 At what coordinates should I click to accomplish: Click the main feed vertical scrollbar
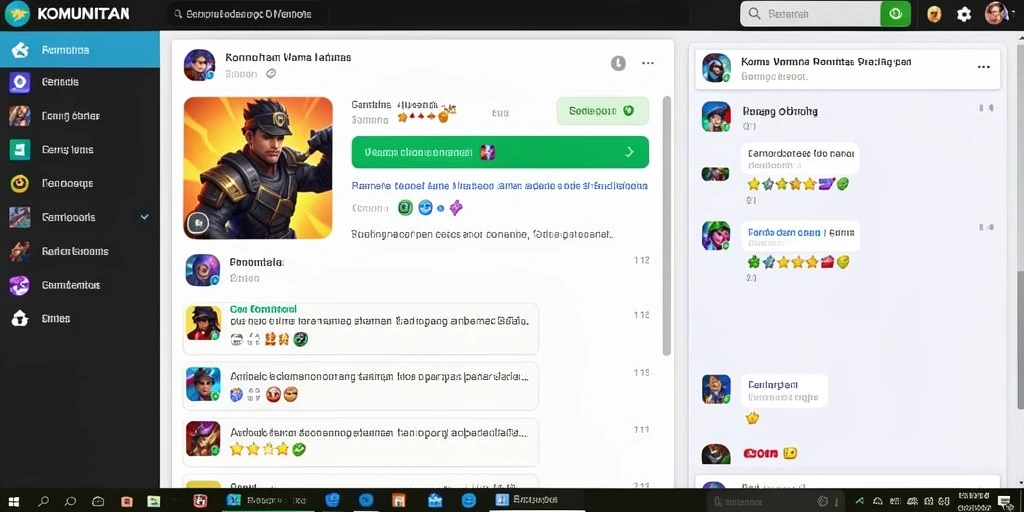tap(667, 225)
